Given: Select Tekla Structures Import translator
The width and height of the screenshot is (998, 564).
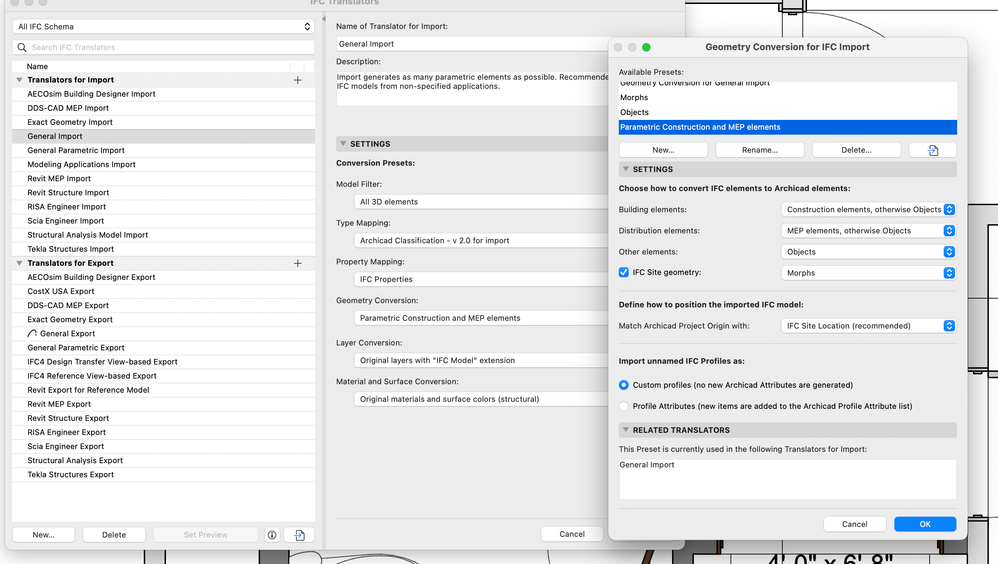Looking at the screenshot, I should 164,249.
